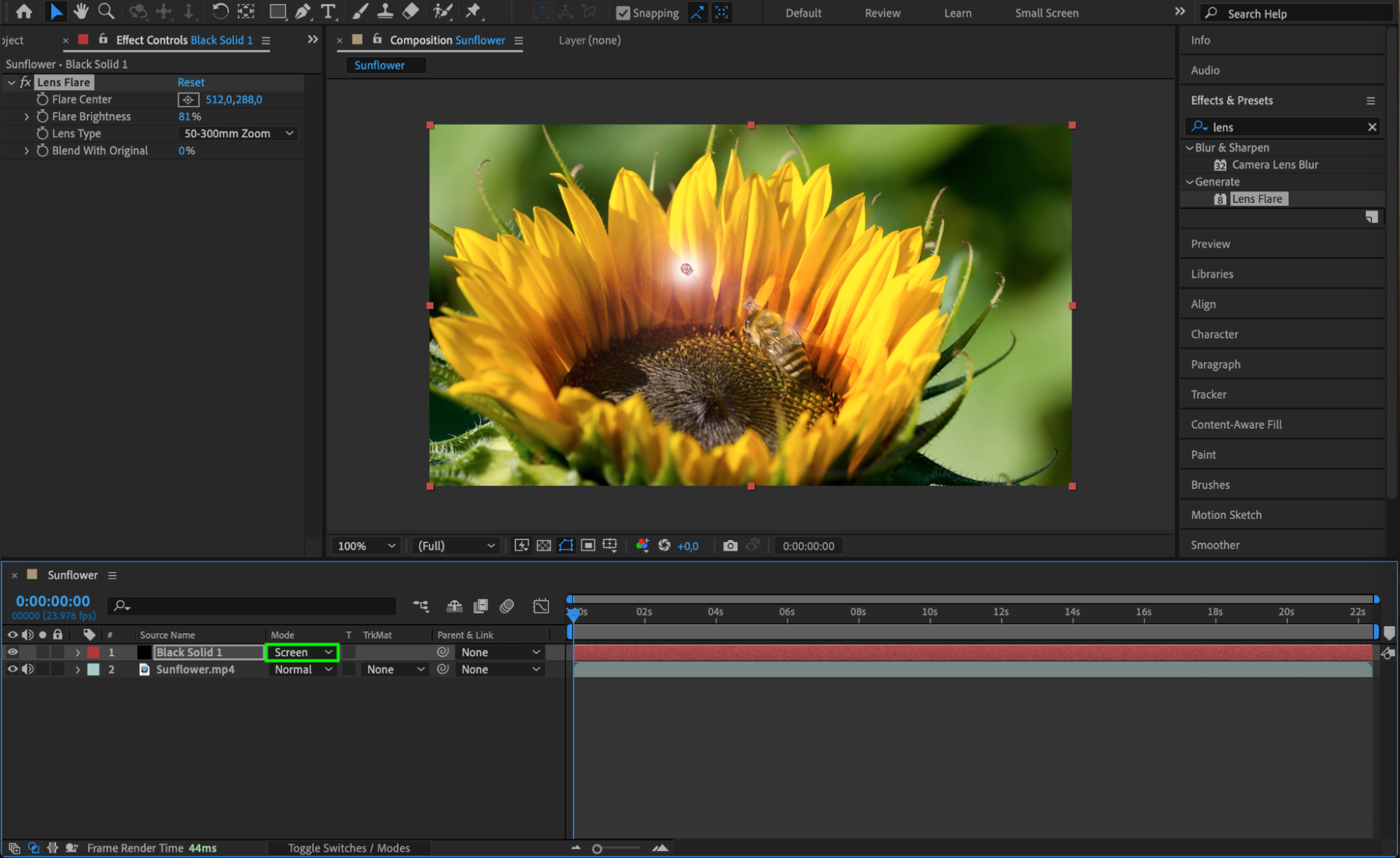Open the Lens Type dropdown

click(238, 133)
